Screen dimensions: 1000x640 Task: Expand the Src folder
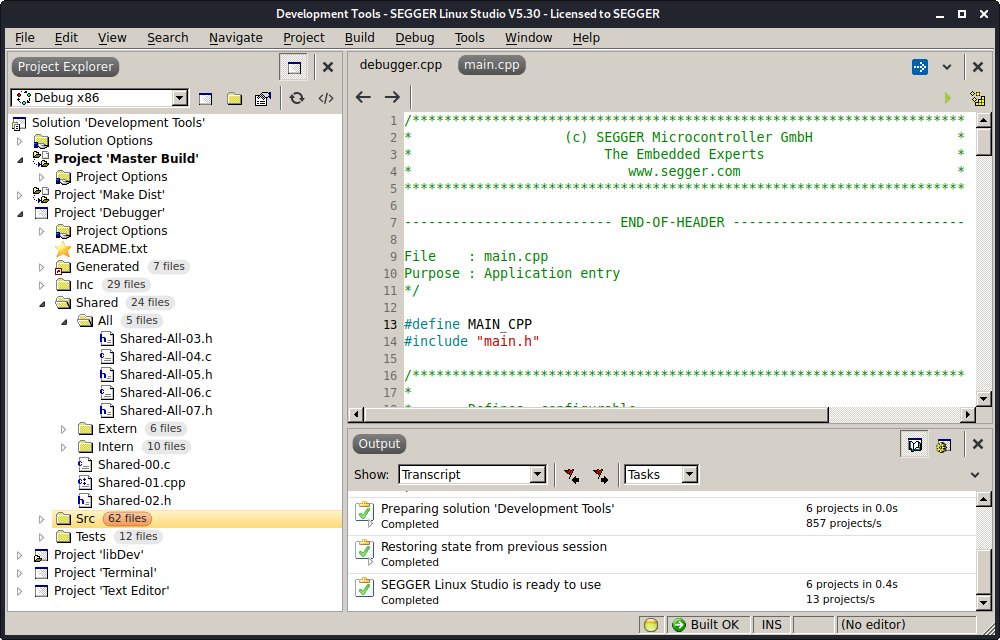pos(41,519)
